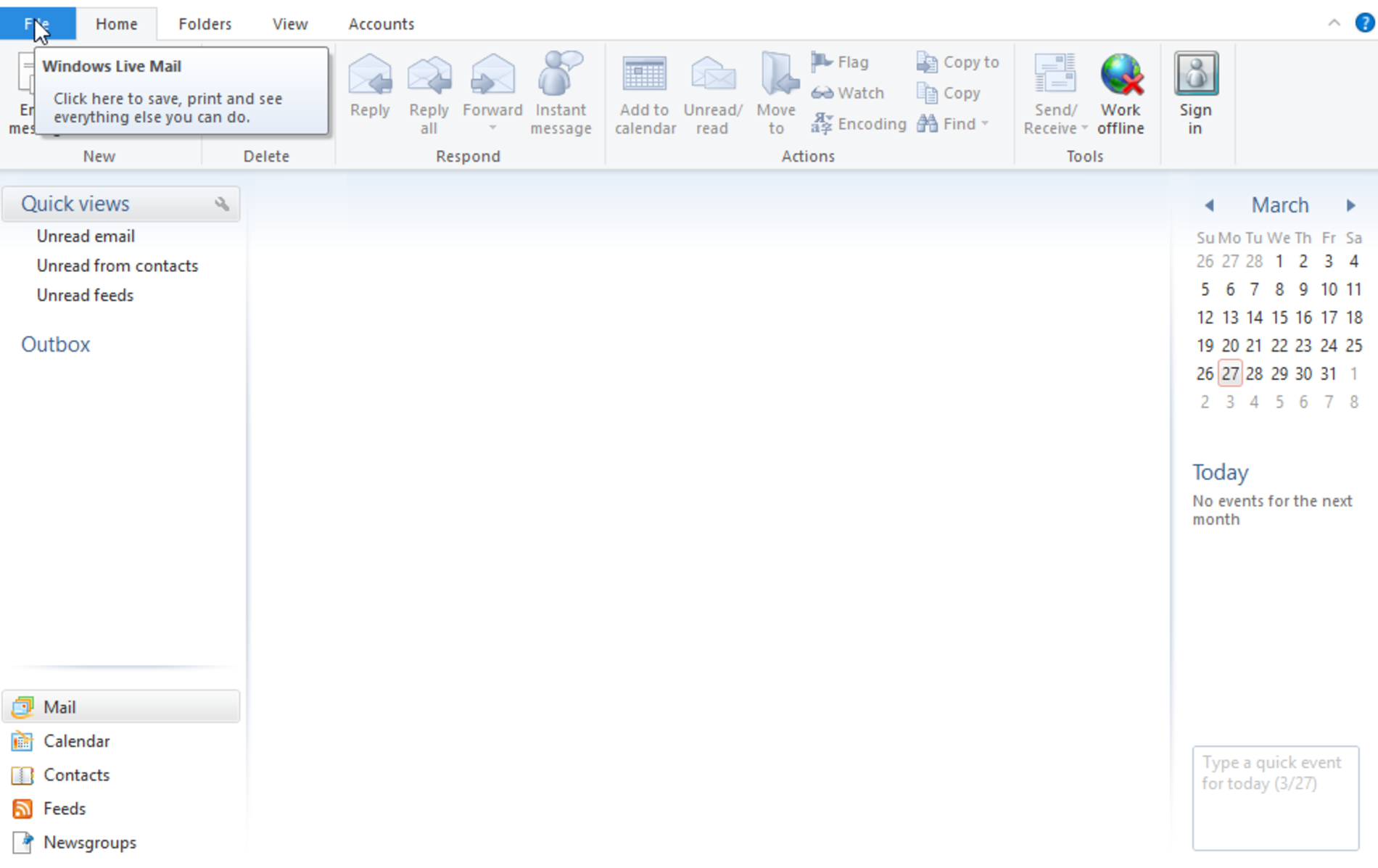
Task: Click the Send/Receive icon
Action: 1055,74
